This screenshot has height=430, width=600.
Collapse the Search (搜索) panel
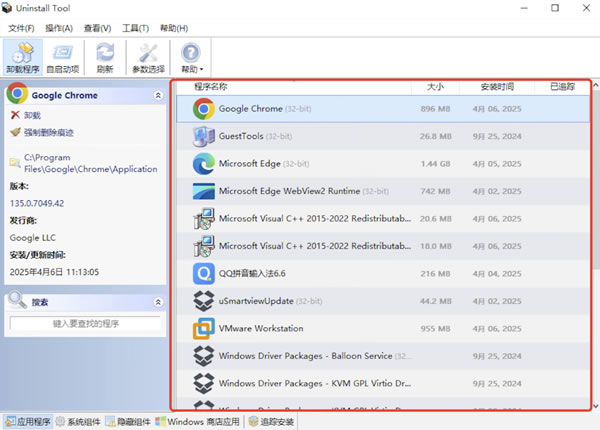(158, 302)
